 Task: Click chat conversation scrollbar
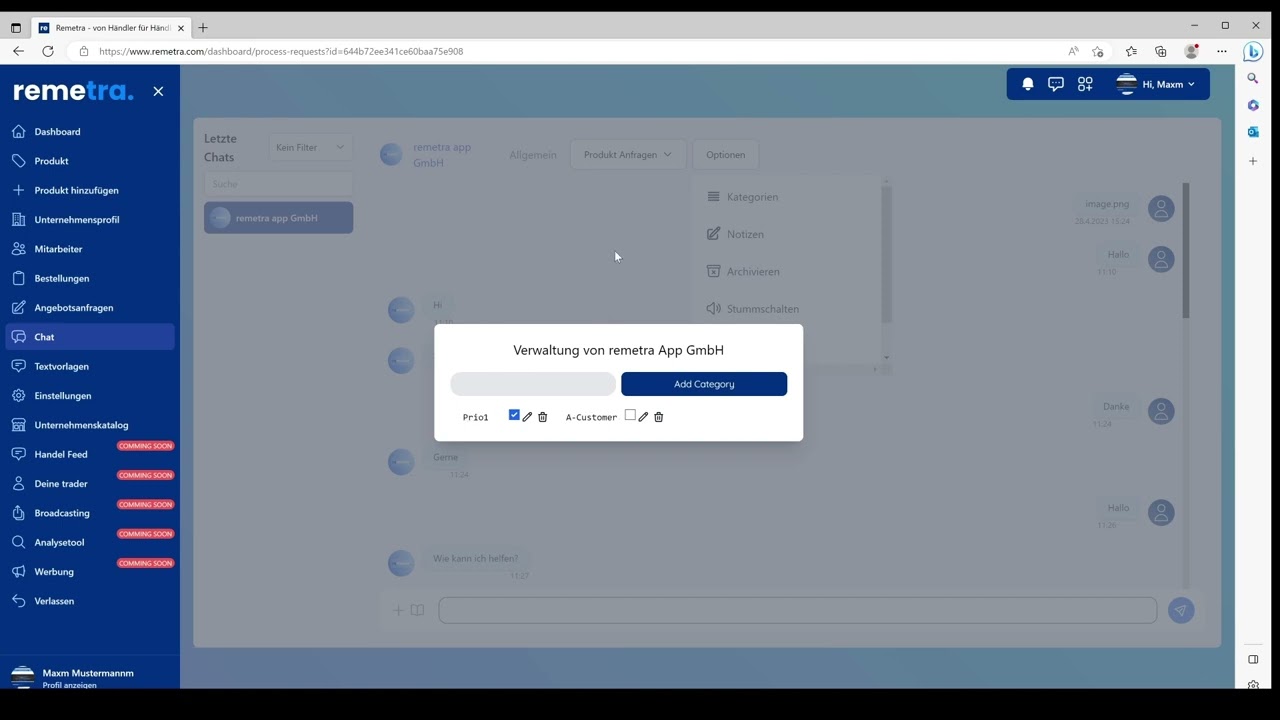pos(1187,250)
